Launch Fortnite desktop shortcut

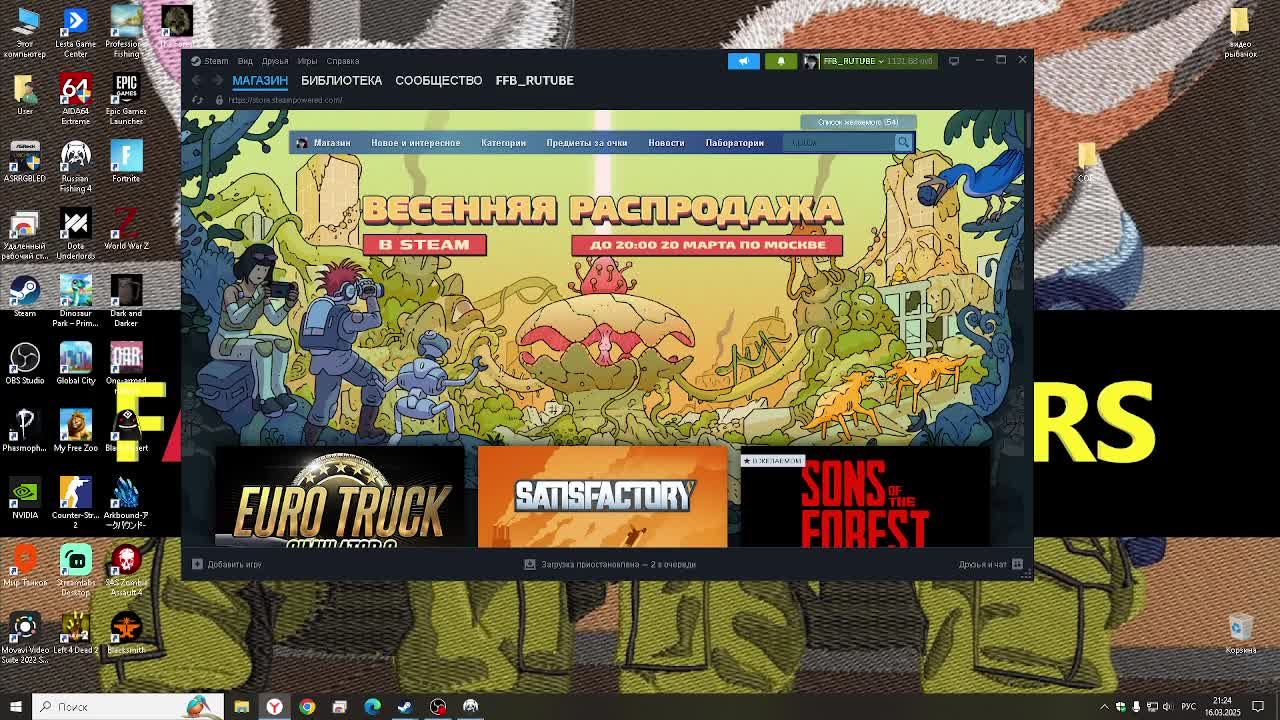[126, 162]
